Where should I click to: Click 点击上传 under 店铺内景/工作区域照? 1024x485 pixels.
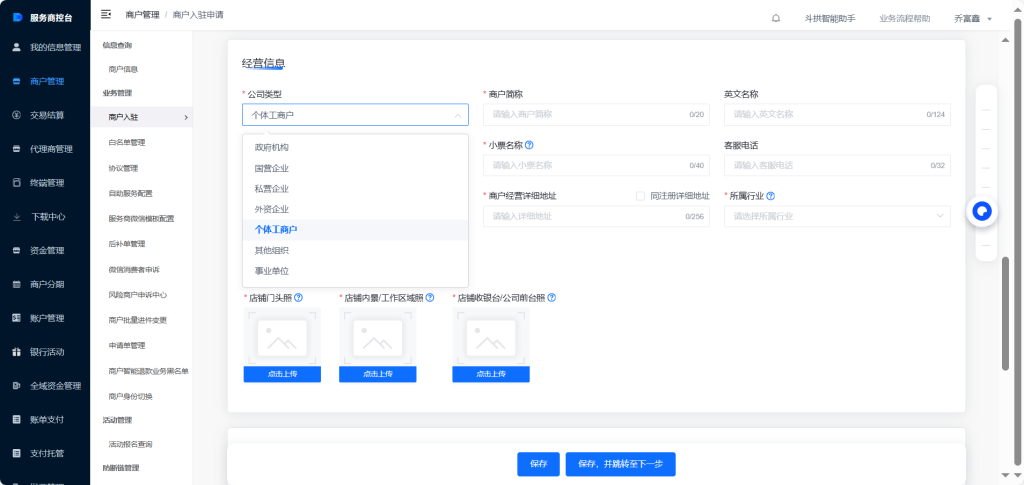point(377,374)
